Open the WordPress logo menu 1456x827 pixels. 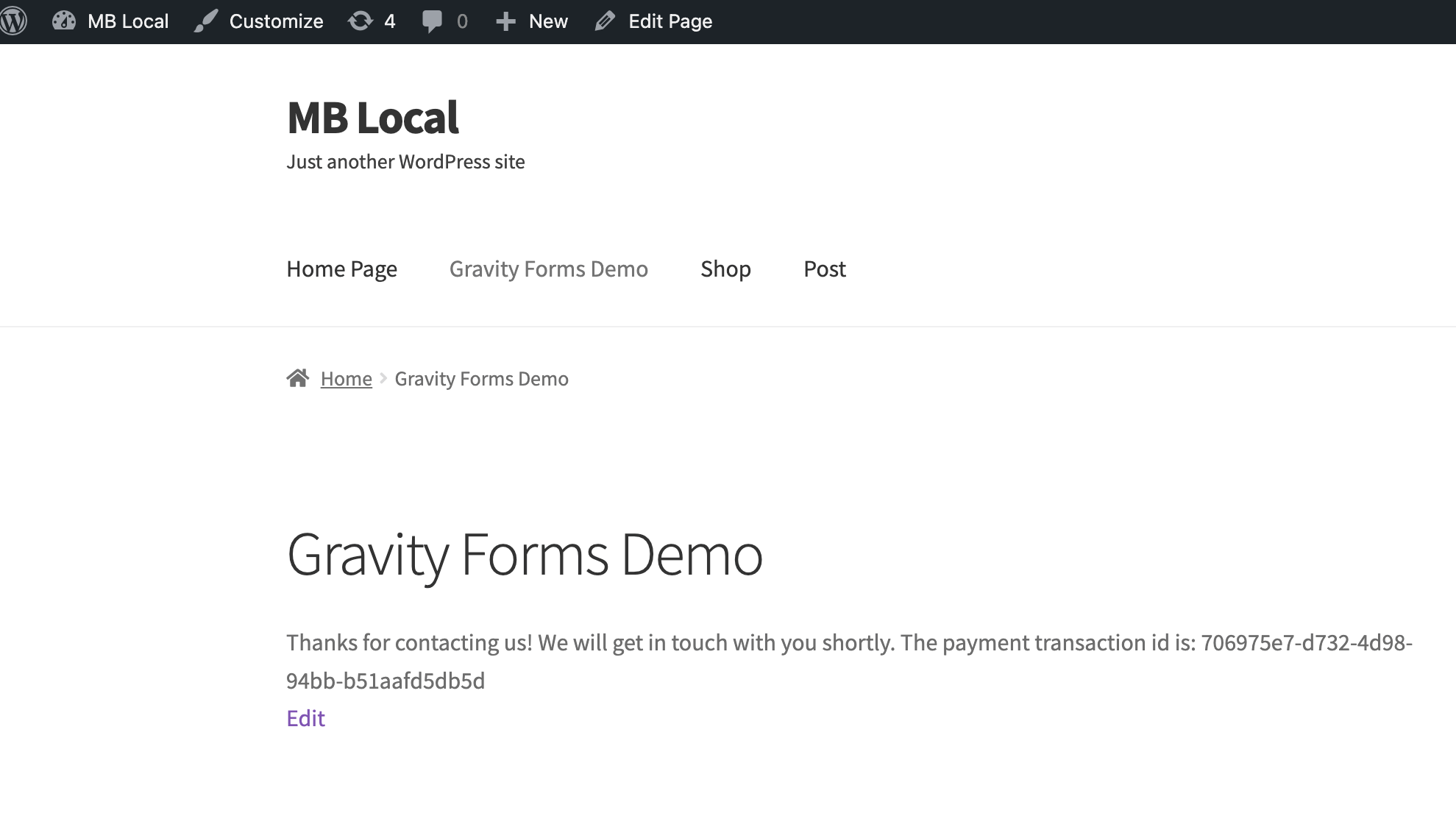[13, 21]
